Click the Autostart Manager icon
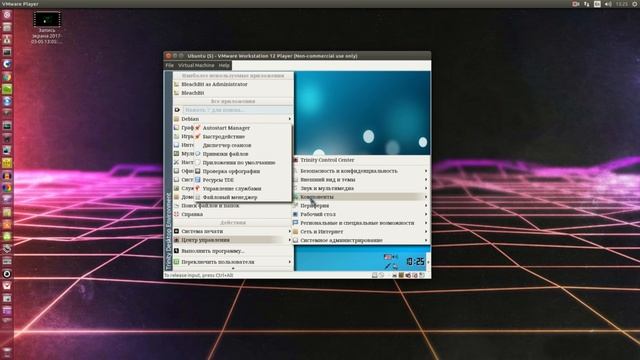 tap(198, 128)
